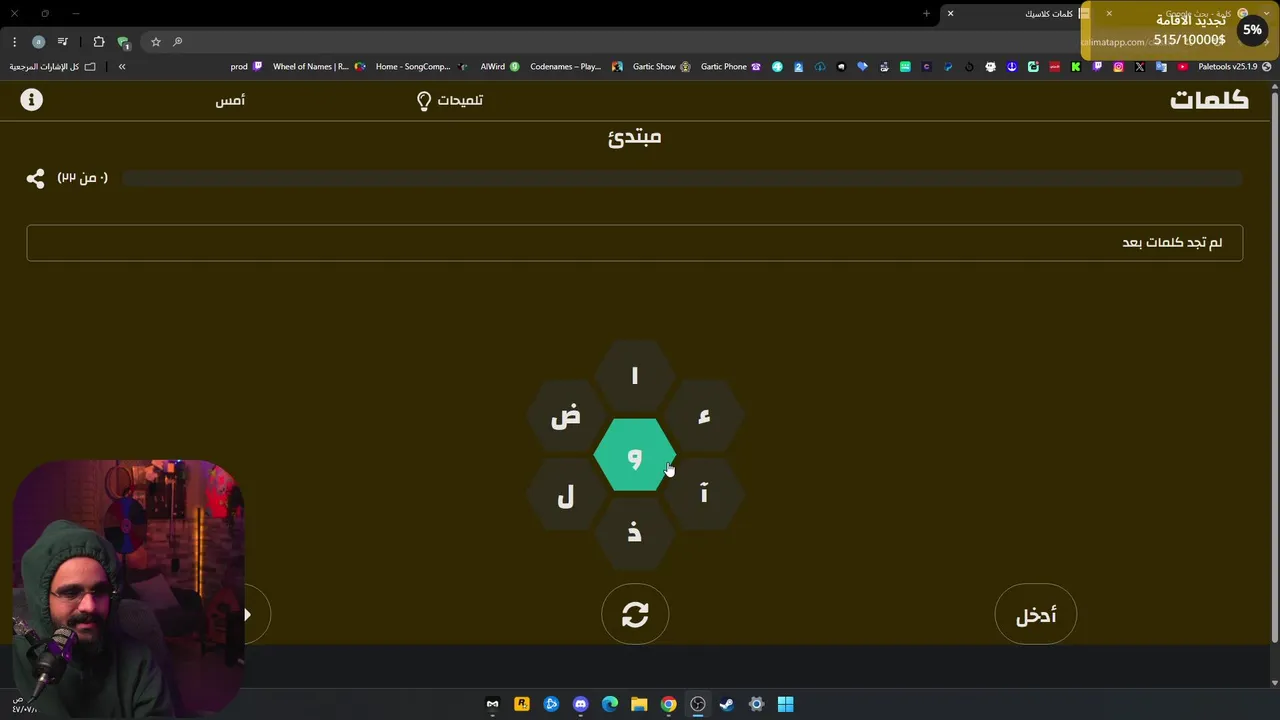Click the zoom magnifier in address bar
The width and height of the screenshot is (1280, 720).
pos(178,42)
